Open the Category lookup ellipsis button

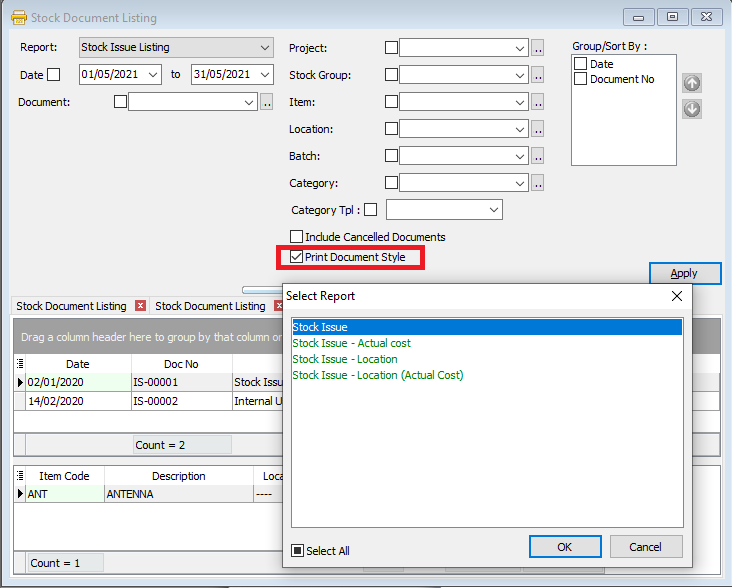point(537,183)
